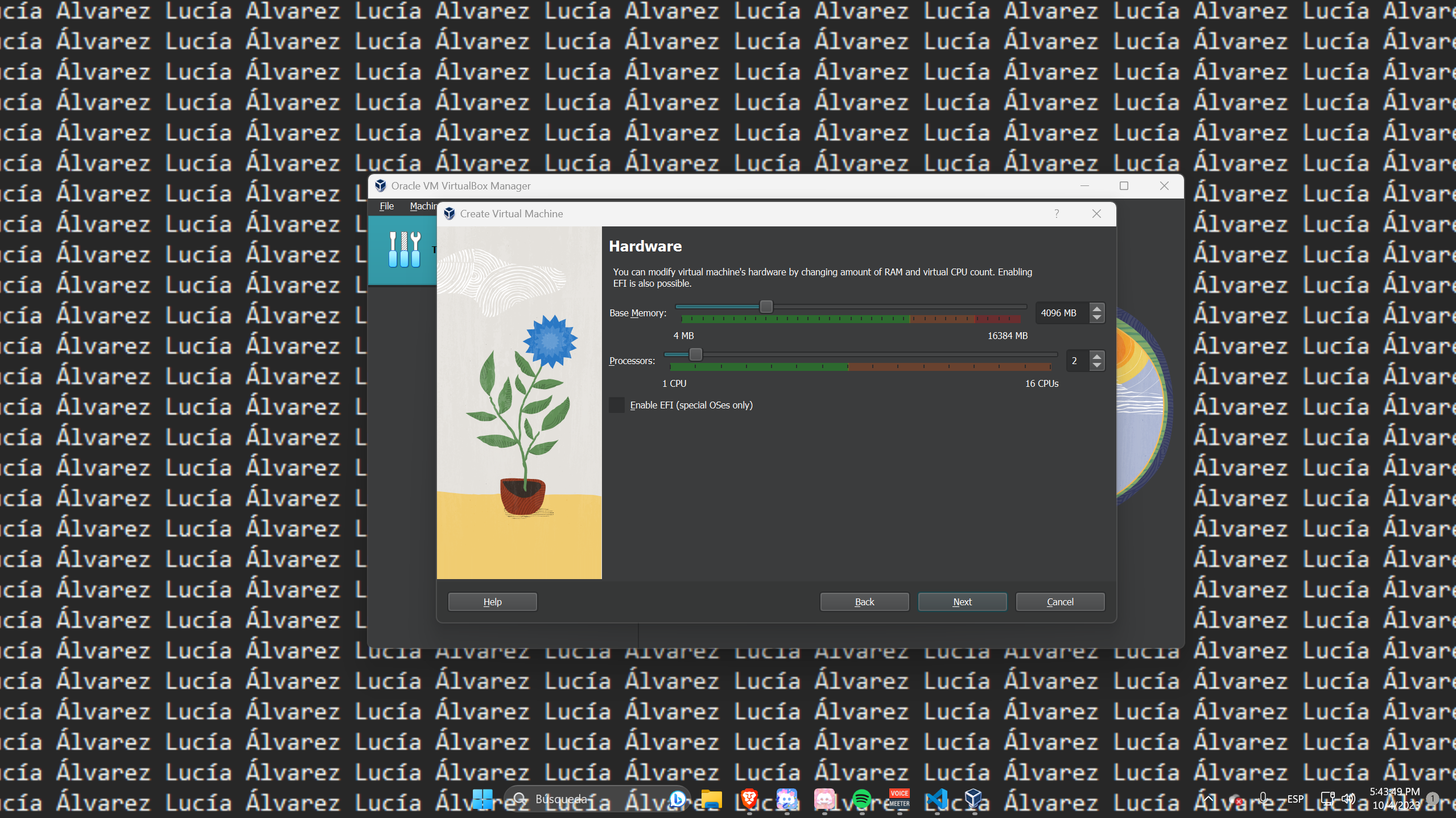Viewport: 1456px width, 818px height.
Task: Open the File menu in VirtualBox Manager
Action: (x=386, y=206)
